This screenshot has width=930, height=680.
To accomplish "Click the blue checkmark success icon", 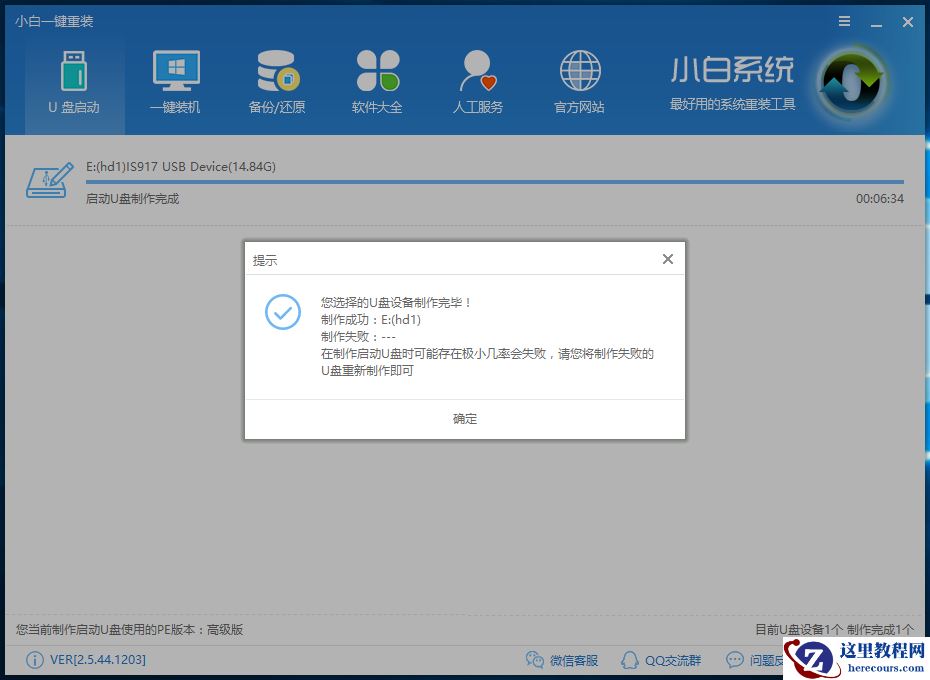I will (282, 313).
